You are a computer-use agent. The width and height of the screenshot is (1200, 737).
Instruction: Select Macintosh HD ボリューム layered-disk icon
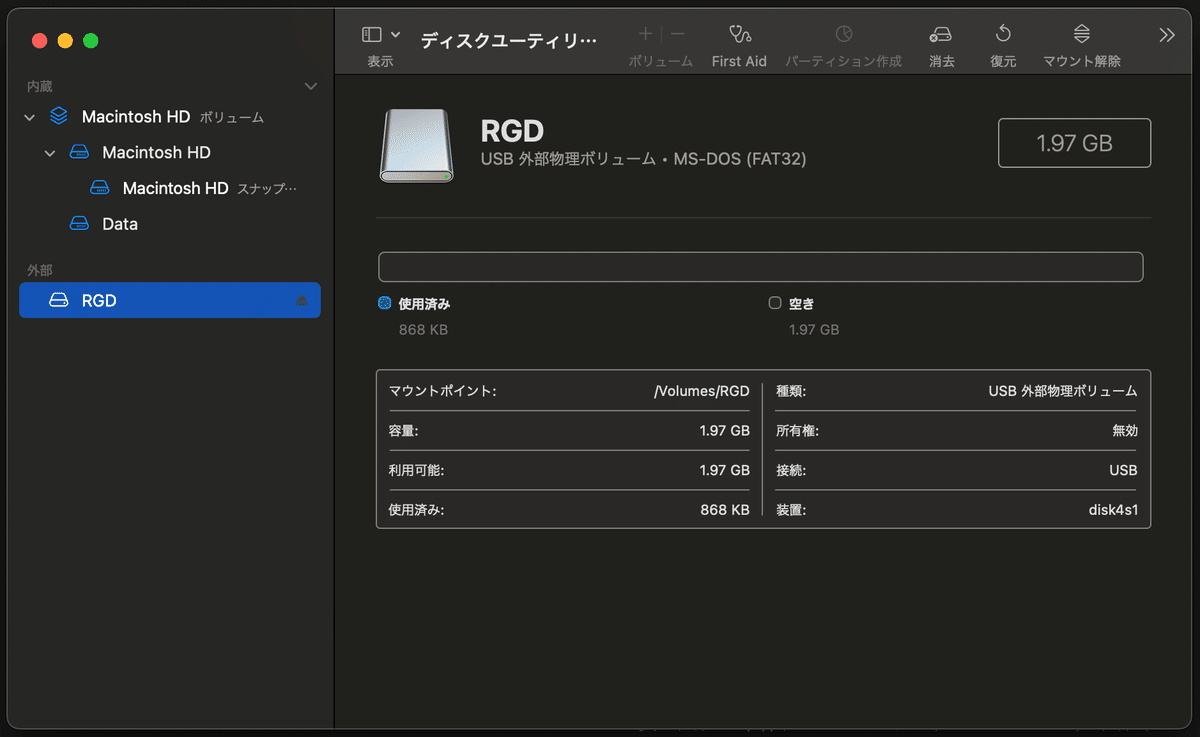(x=59, y=117)
